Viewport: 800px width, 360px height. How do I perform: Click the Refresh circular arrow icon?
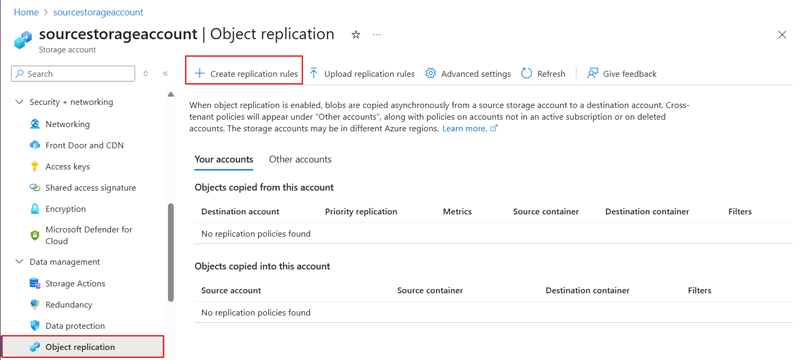click(526, 73)
